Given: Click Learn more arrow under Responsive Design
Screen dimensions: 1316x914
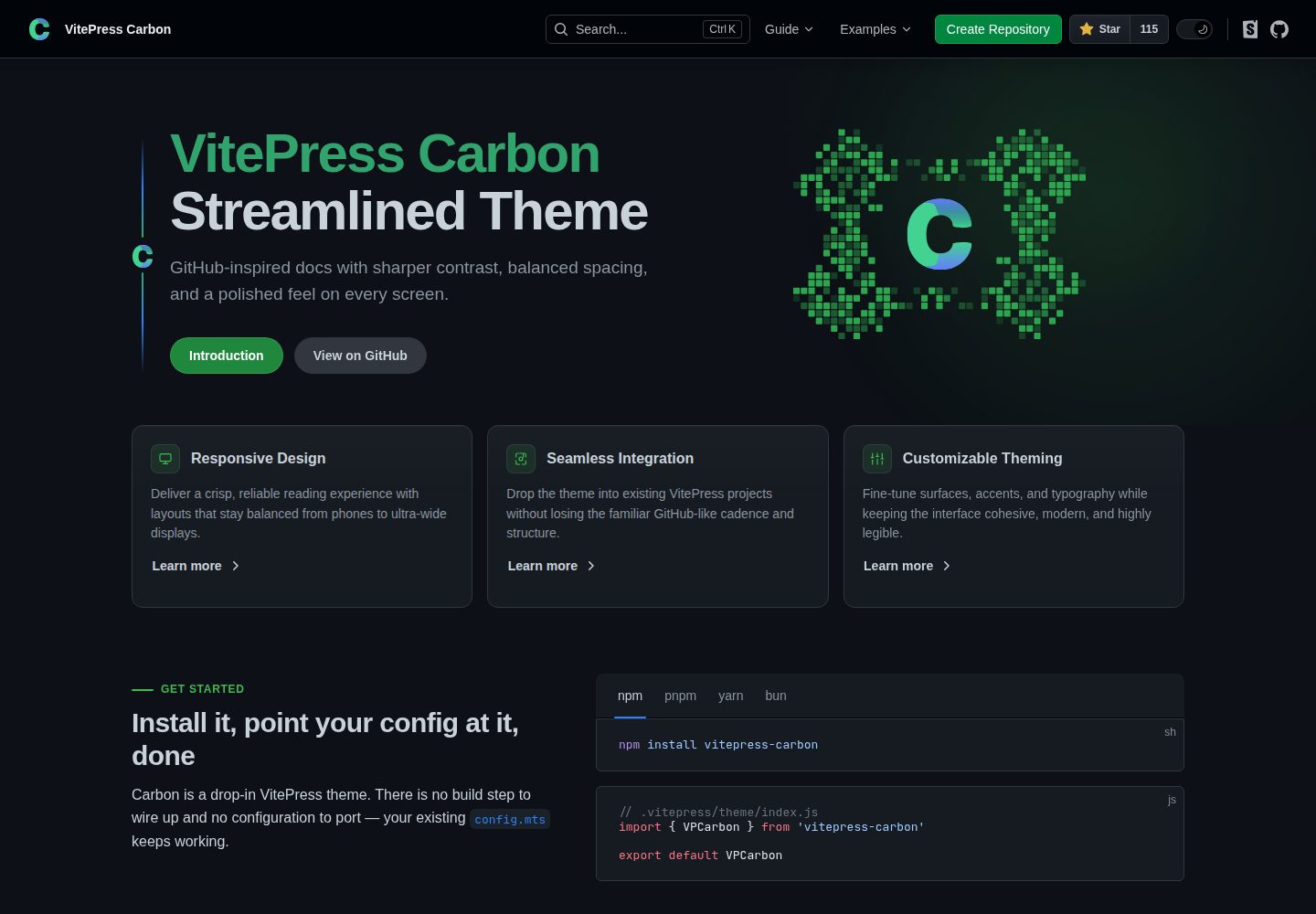Looking at the screenshot, I should (x=236, y=566).
